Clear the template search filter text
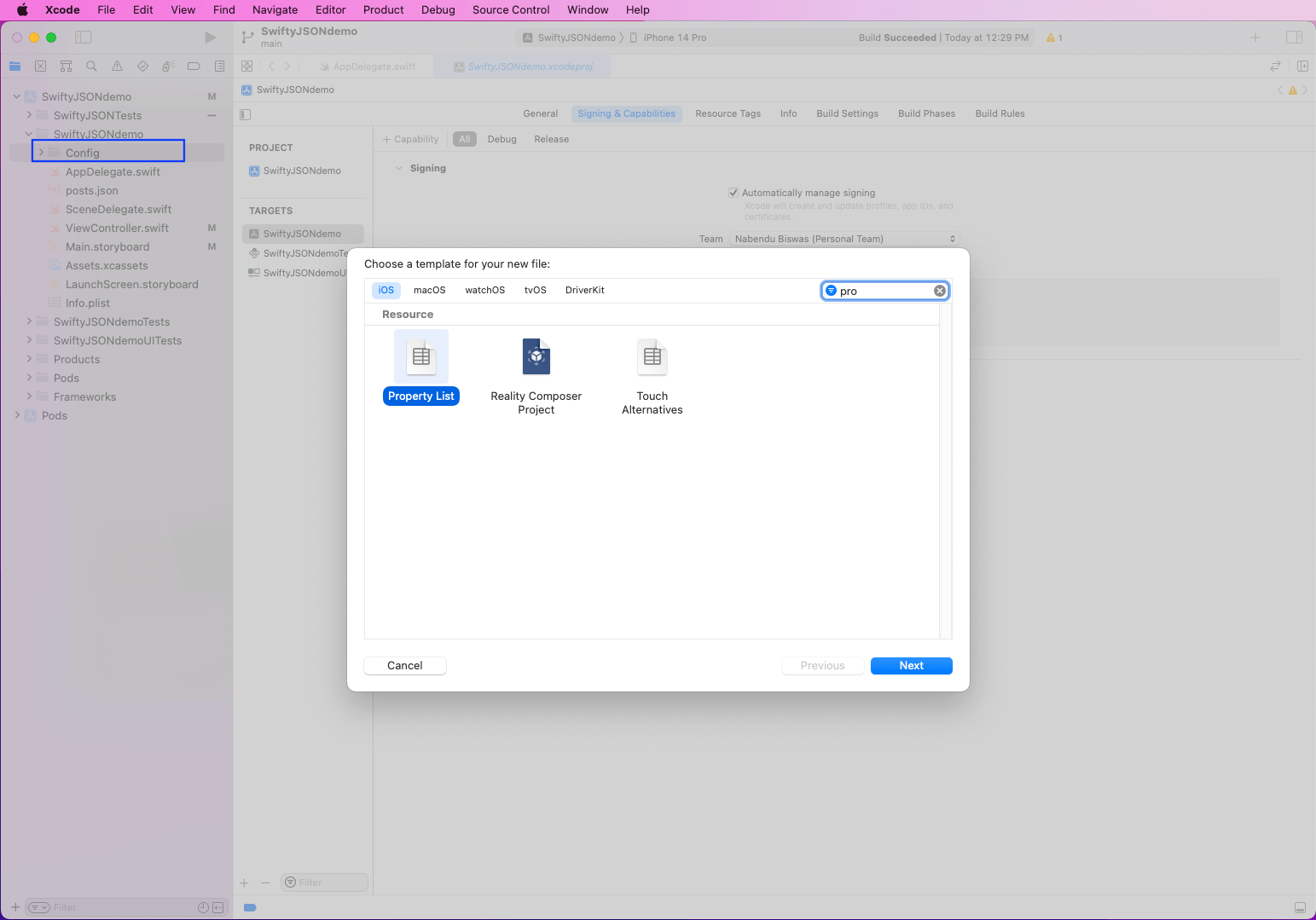 pos(939,291)
